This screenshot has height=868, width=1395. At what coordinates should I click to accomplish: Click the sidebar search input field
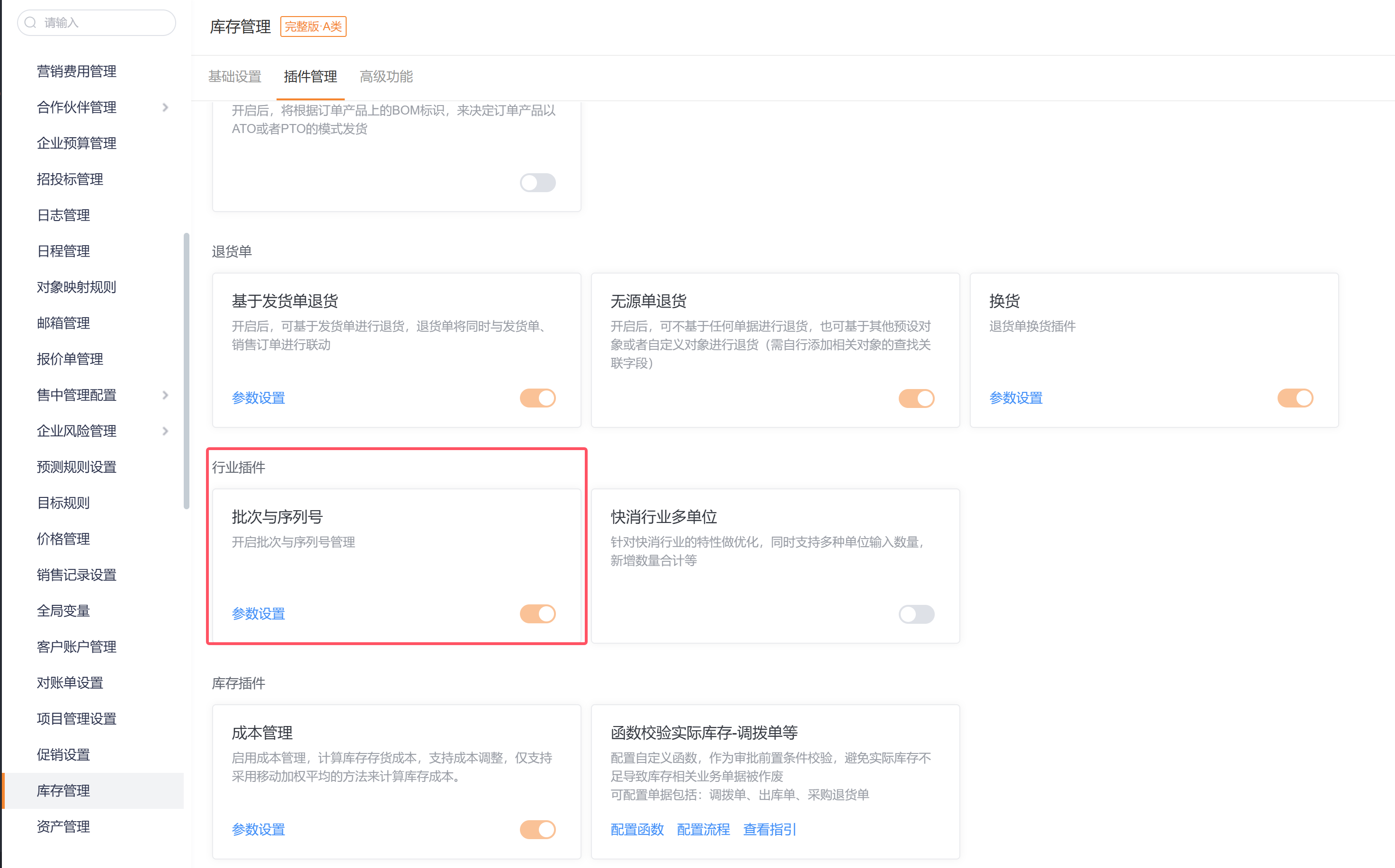103,22
